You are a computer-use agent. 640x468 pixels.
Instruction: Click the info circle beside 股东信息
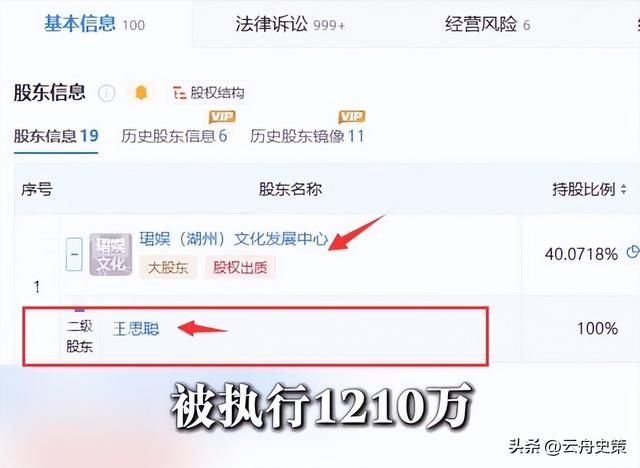point(106,93)
